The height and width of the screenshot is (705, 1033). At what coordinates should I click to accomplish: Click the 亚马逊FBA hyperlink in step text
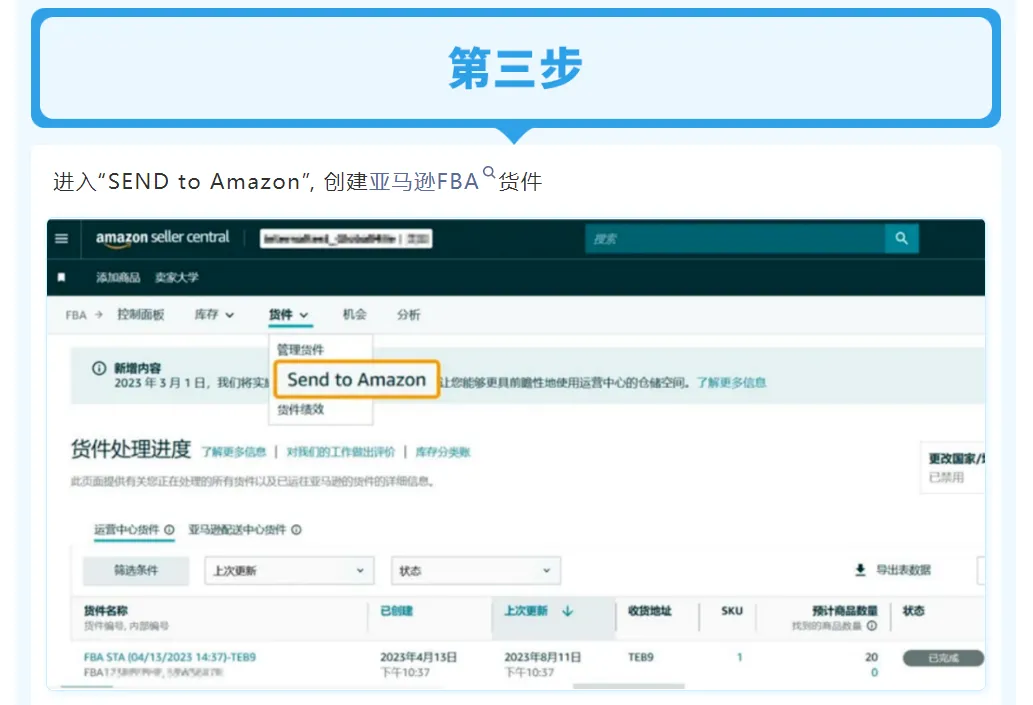click(x=424, y=181)
